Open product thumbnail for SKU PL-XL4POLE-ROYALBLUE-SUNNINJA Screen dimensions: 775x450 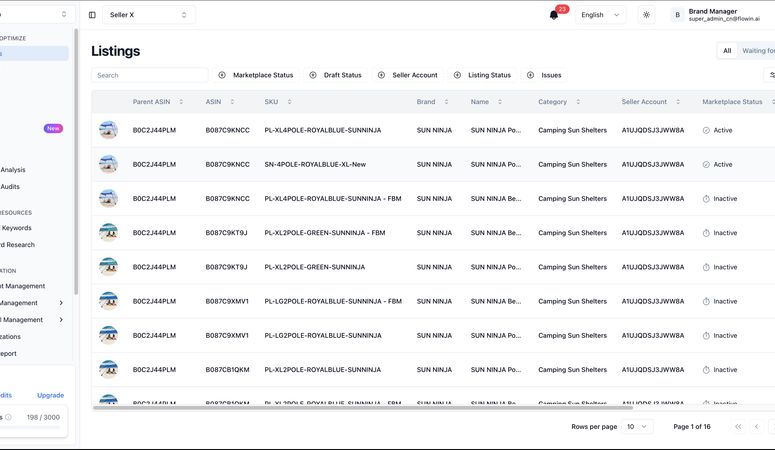pyautogui.click(x=108, y=130)
